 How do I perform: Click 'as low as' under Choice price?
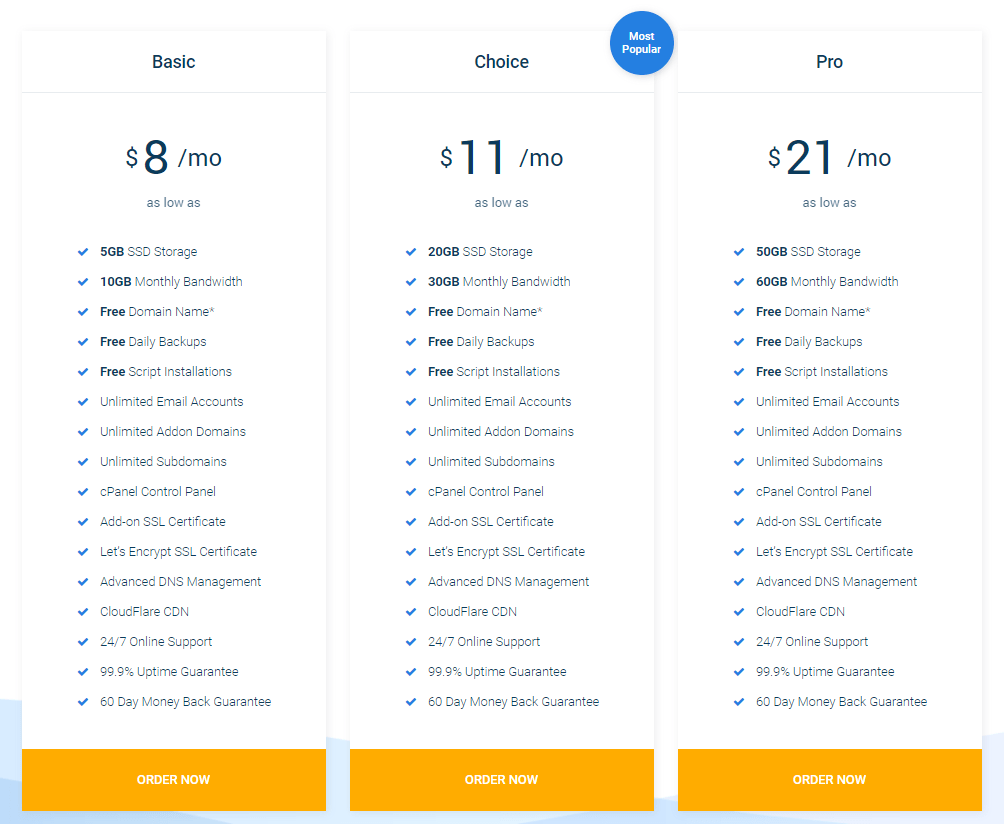pos(501,203)
